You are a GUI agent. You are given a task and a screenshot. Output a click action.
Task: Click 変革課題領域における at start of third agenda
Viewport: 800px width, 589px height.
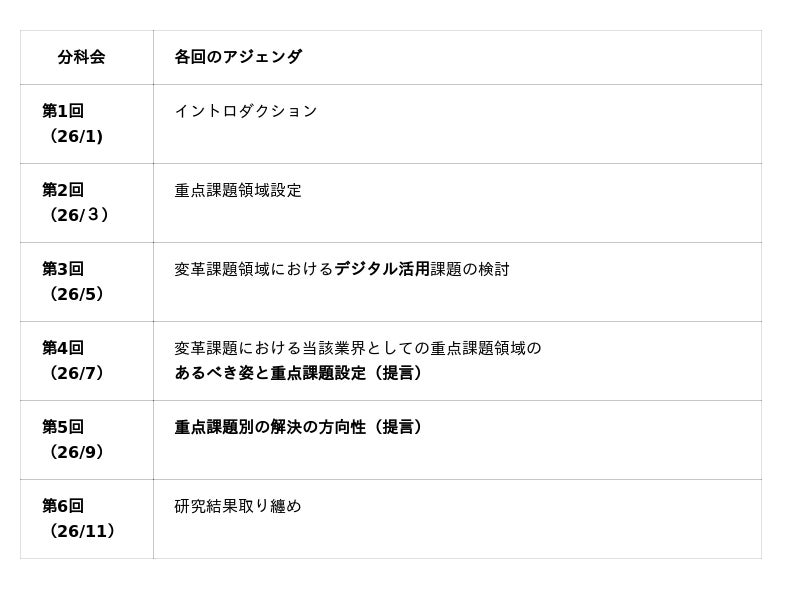[254, 269]
